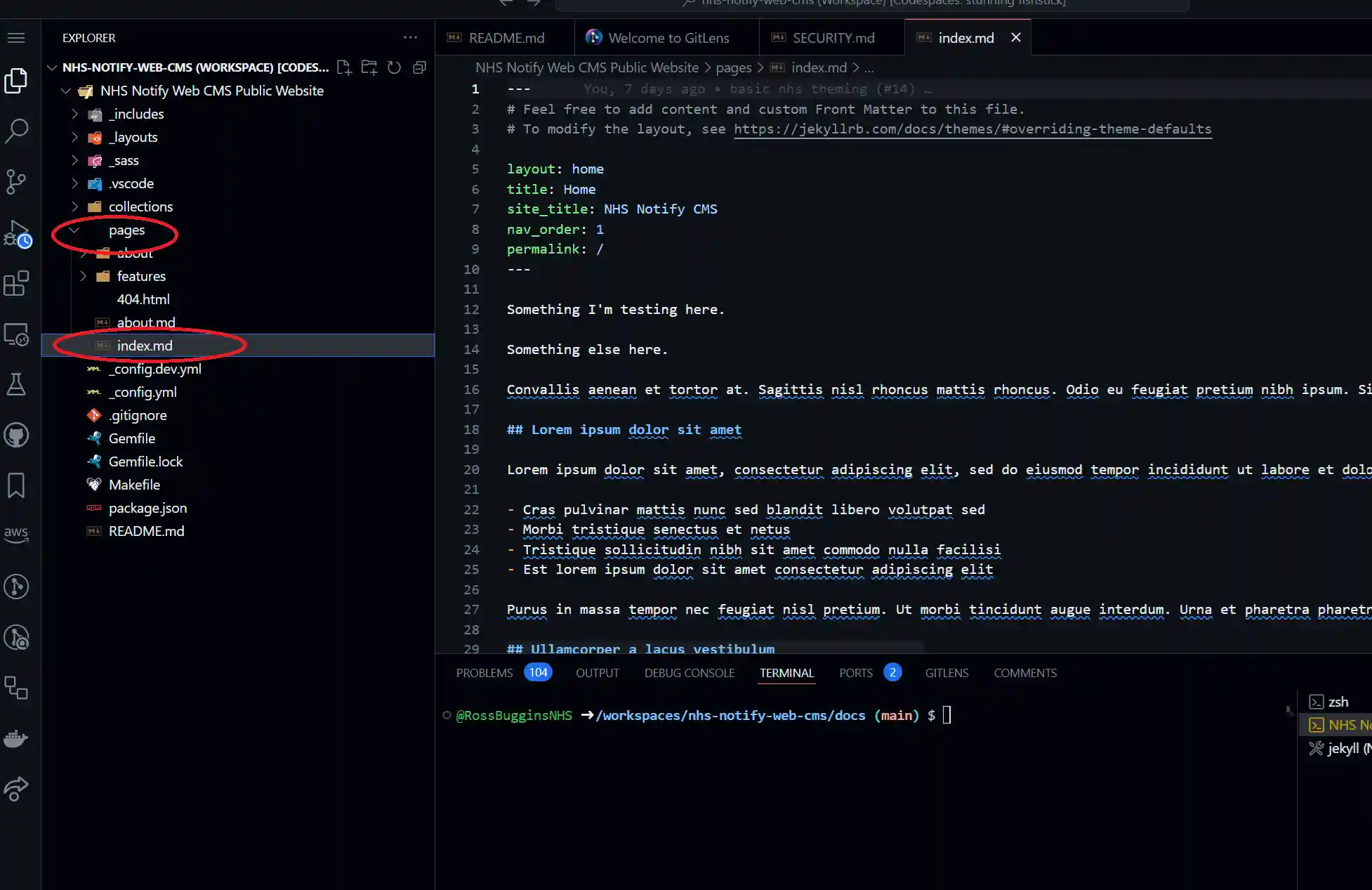Image resolution: width=1372 pixels, height=890 pixels.
Task: Expand the collections folder
Action: 140,207
